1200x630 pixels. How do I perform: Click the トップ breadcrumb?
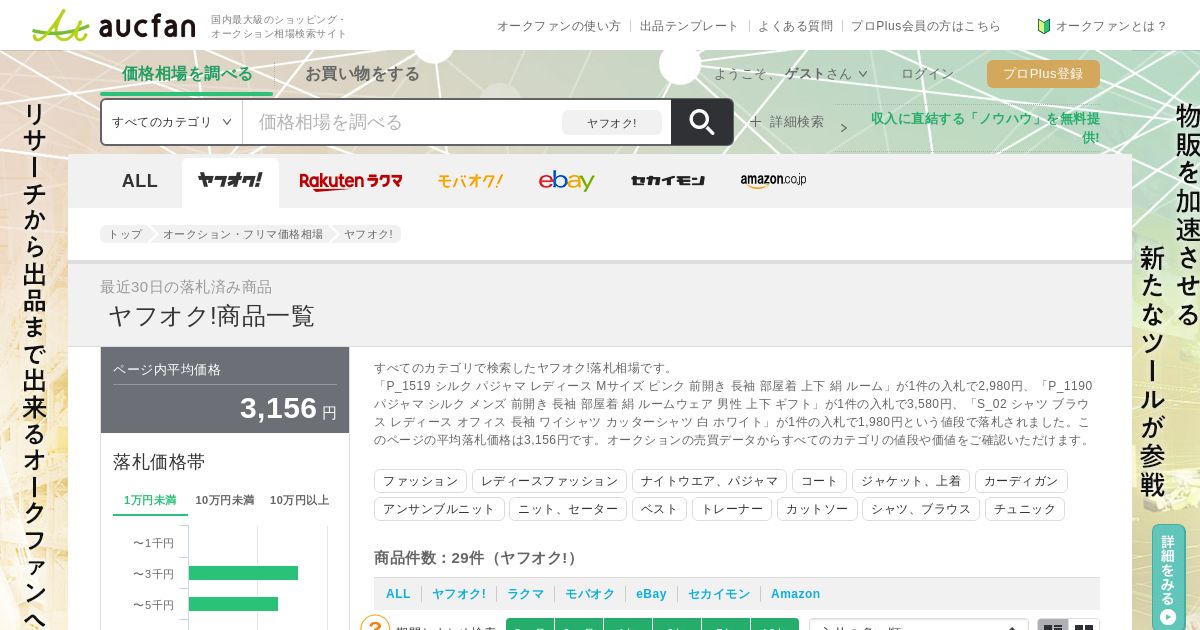[x=125, y=234]
